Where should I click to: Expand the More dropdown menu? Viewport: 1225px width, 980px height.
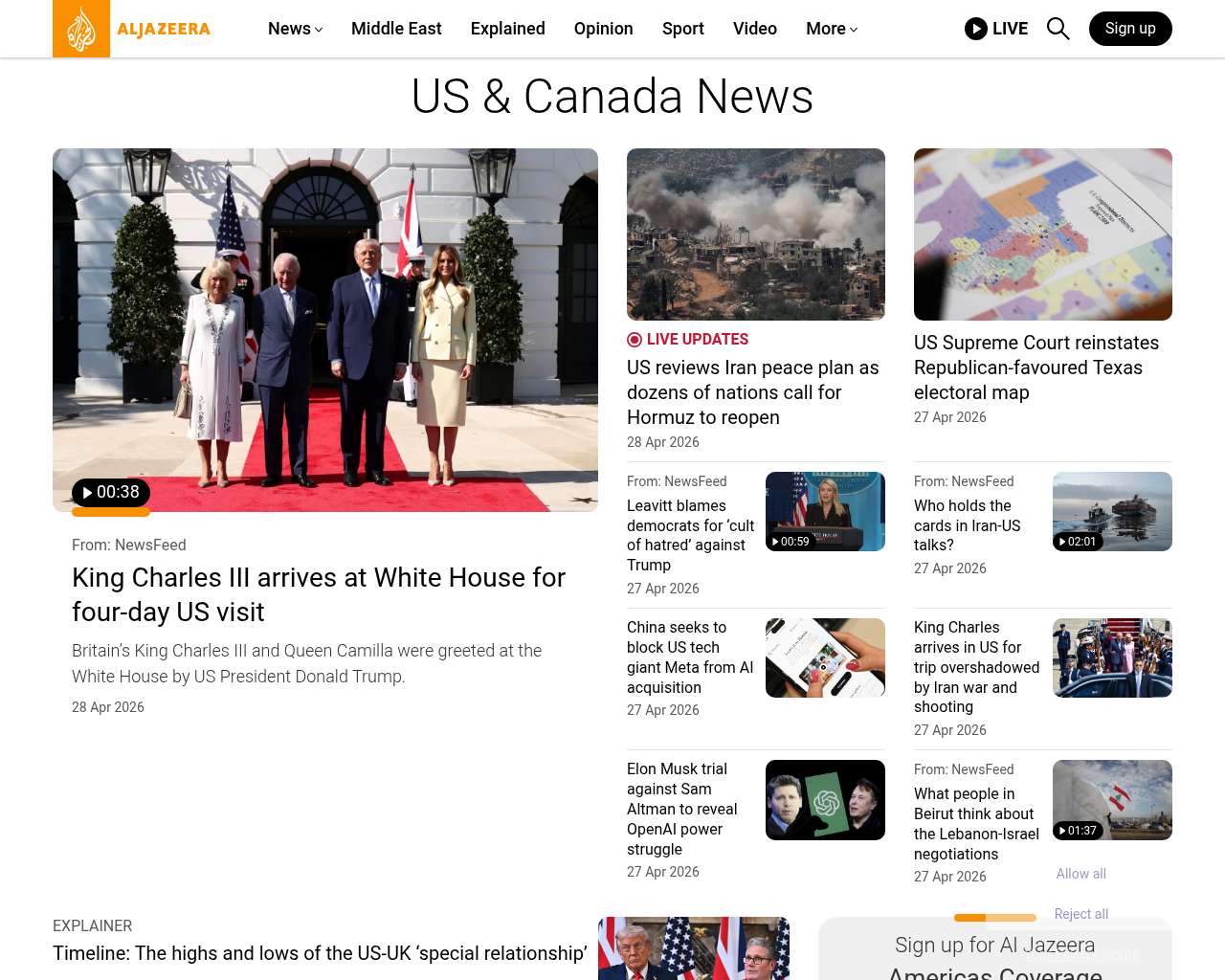[x=831, y=29]
